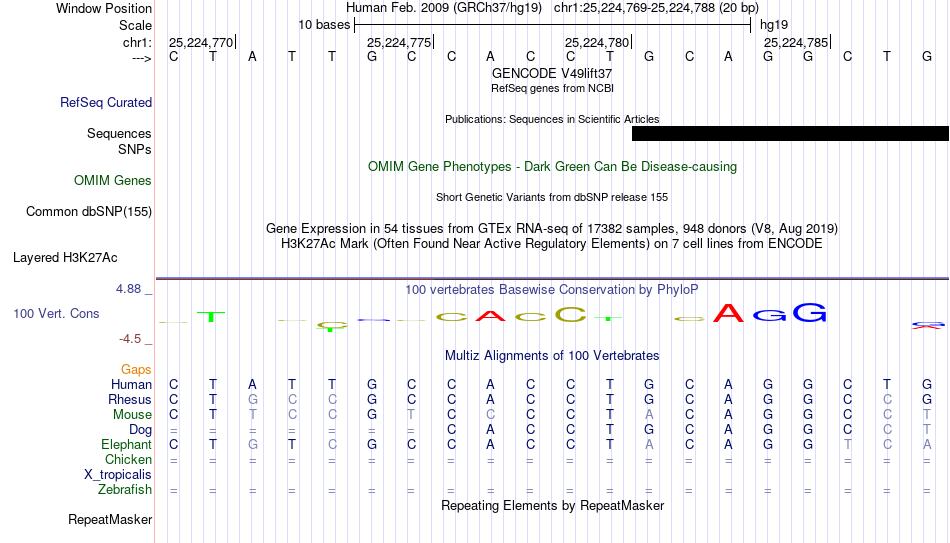Screen dimensions: 950x543
Task: Click the Window Position label
Action: coord(104,8)
